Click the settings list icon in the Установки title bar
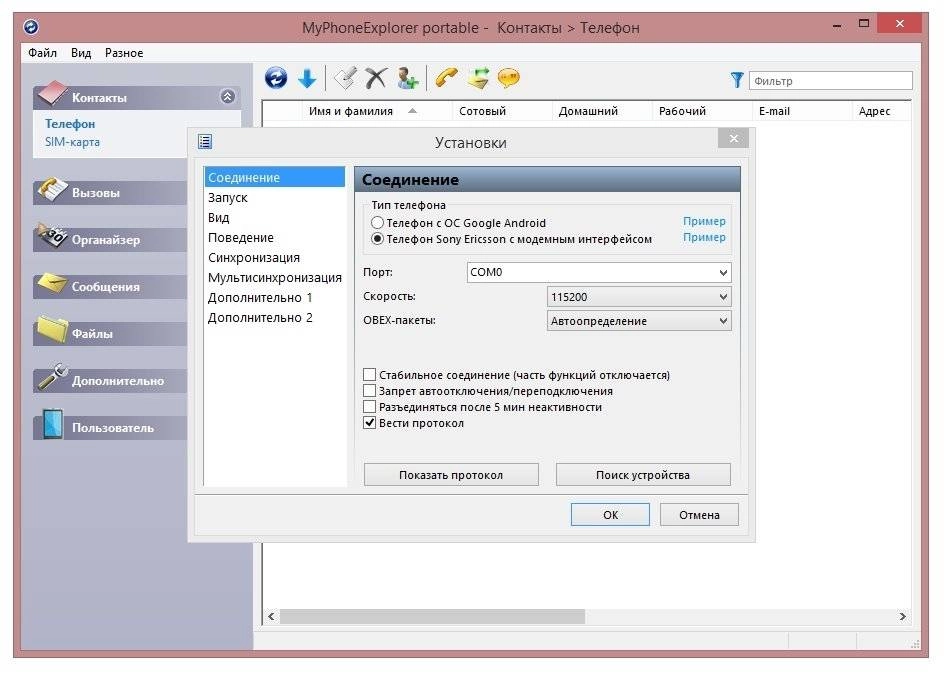The width and height of the screenshot is (946, 677). (x=205, y=142)
